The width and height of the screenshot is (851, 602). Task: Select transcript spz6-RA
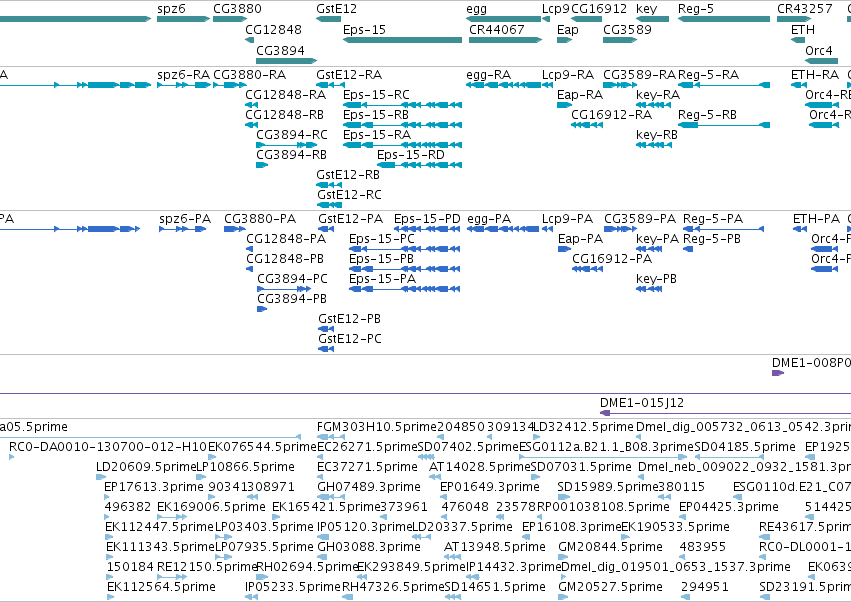pyautogui.click(x=183, y=85)
